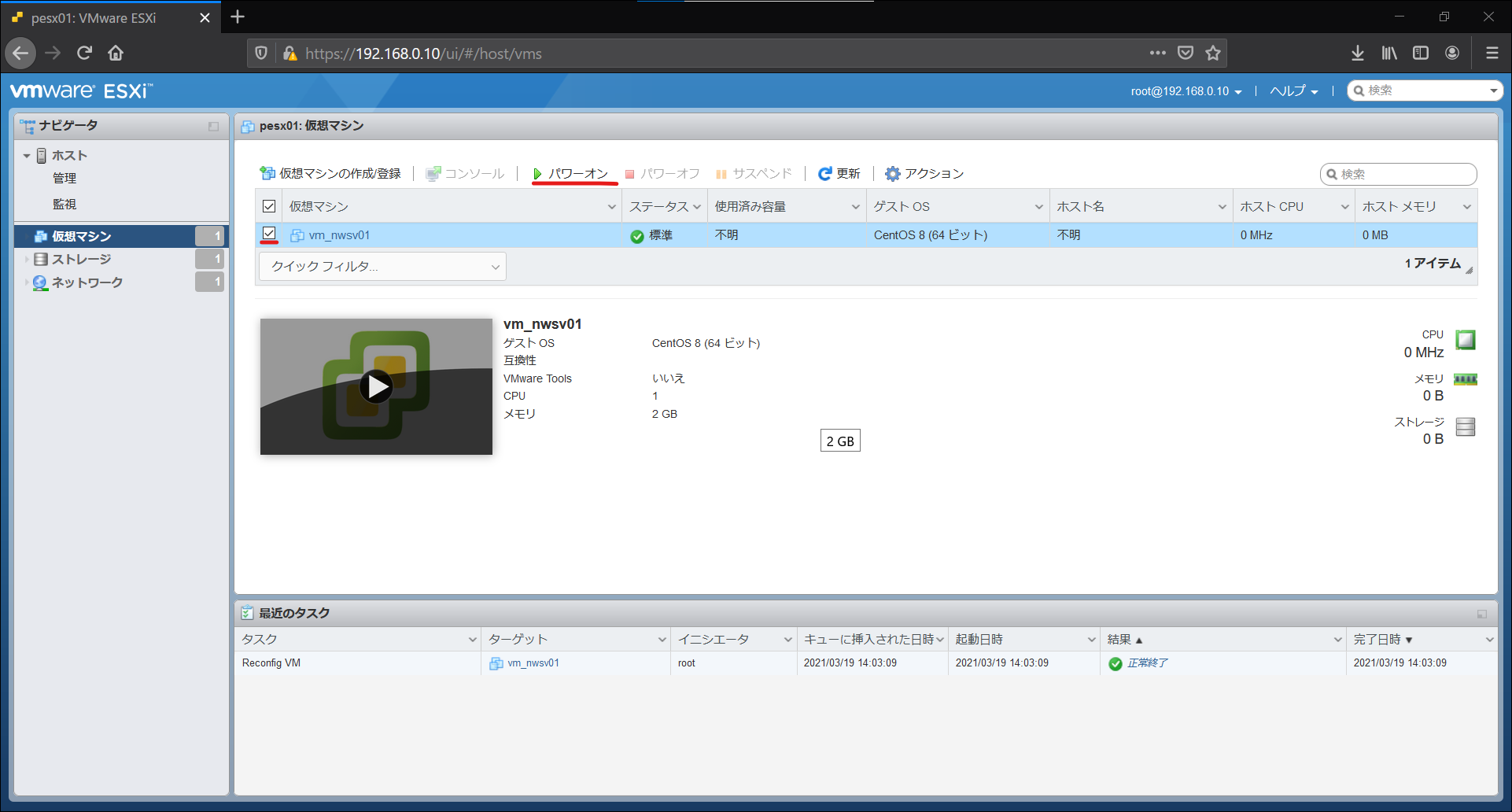Click the Suspend (サスペンド) toolbar button

[754, 173]
